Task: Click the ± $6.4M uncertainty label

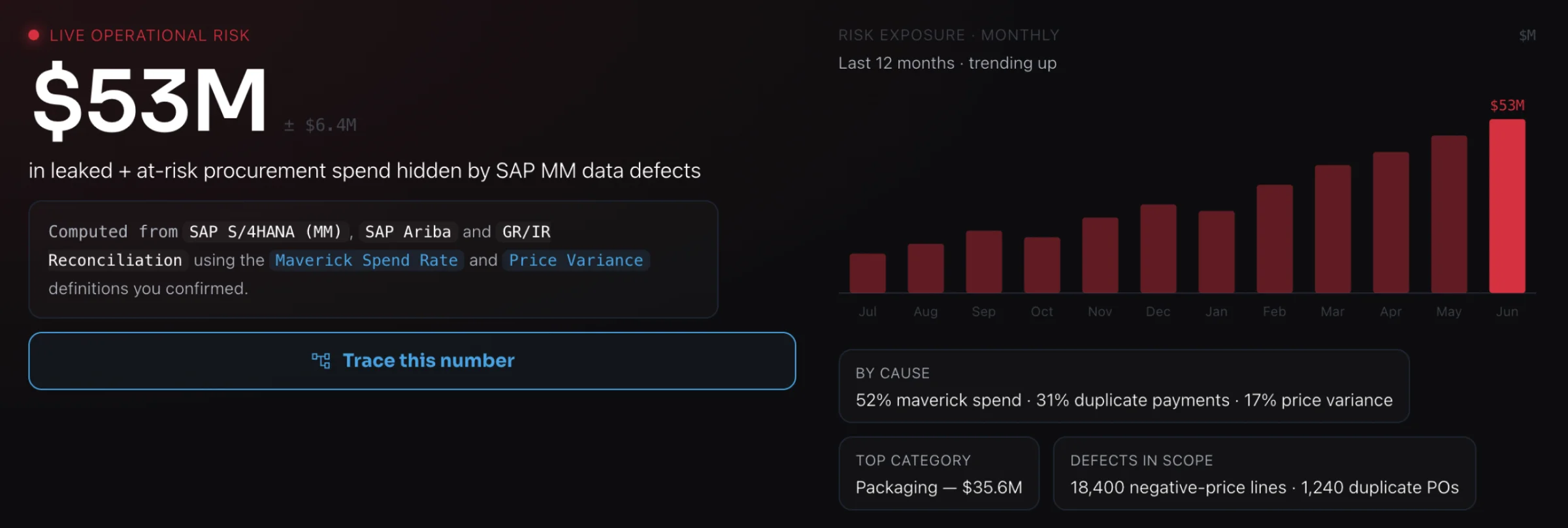Action: click(320, 125)
